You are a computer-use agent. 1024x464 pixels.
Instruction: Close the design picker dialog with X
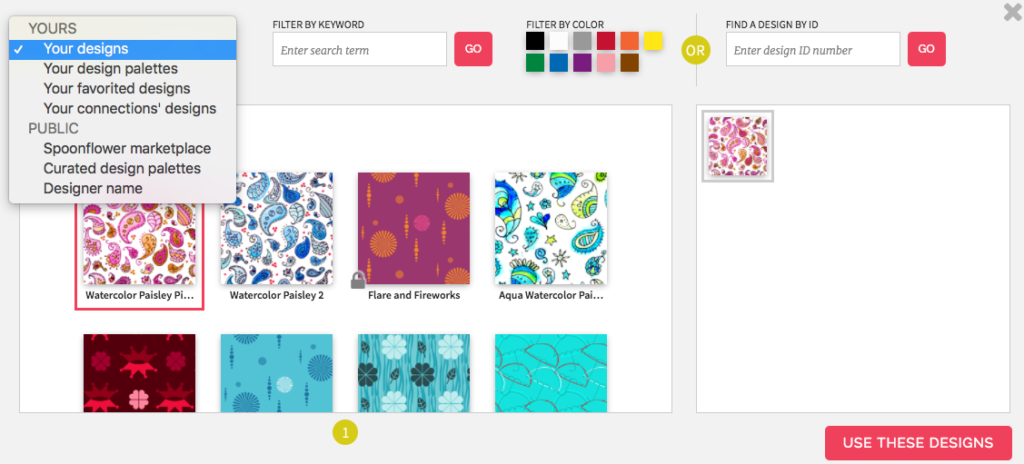pyautogui.click(x=1012, y=12)
